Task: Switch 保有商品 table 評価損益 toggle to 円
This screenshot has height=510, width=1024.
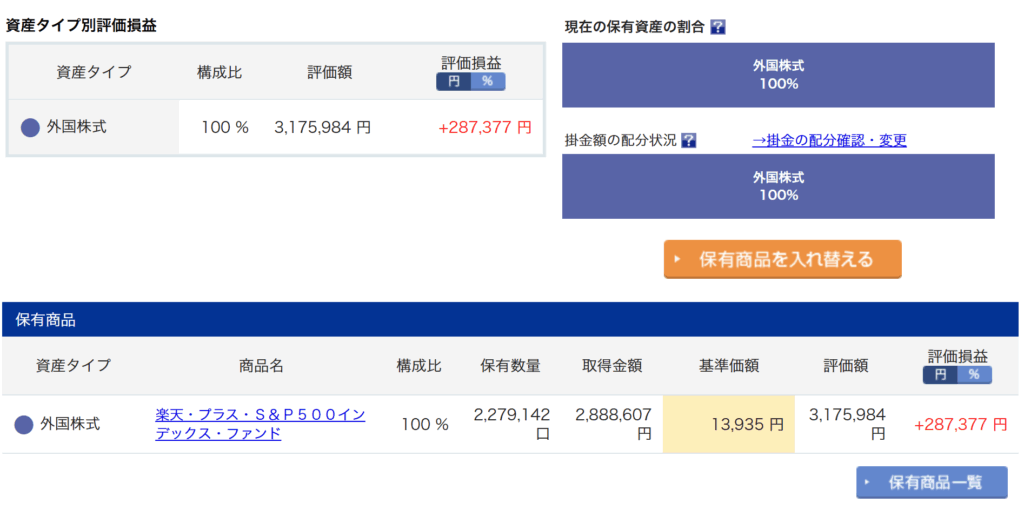Action: pos(940,375)
